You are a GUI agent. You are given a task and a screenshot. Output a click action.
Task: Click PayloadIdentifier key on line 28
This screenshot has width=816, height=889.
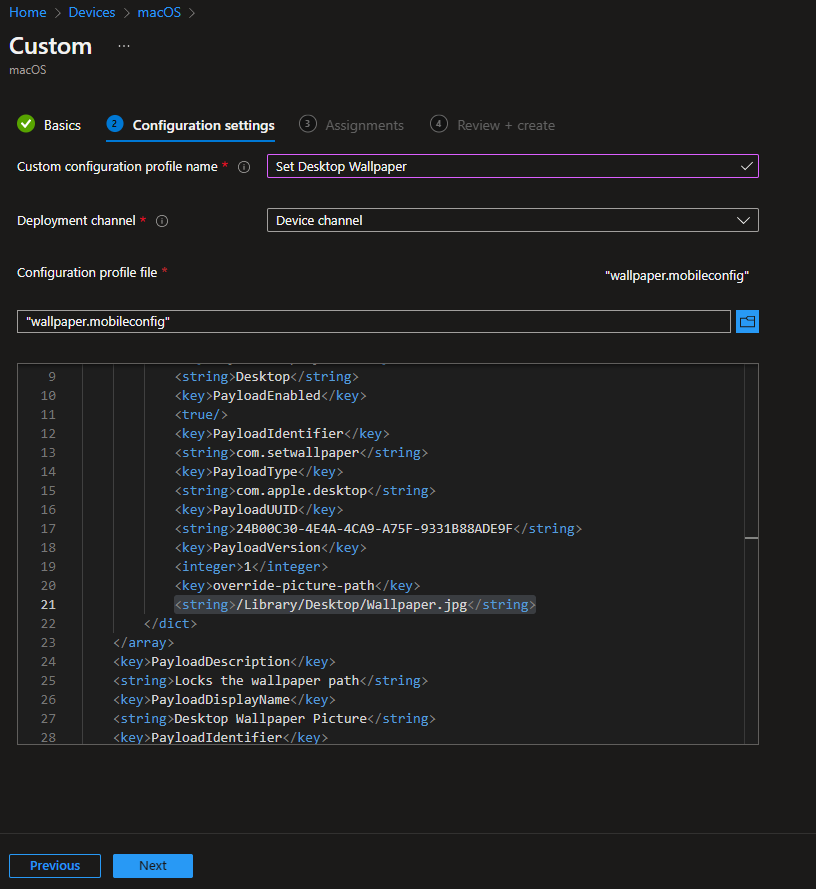(x=221, y=737)
